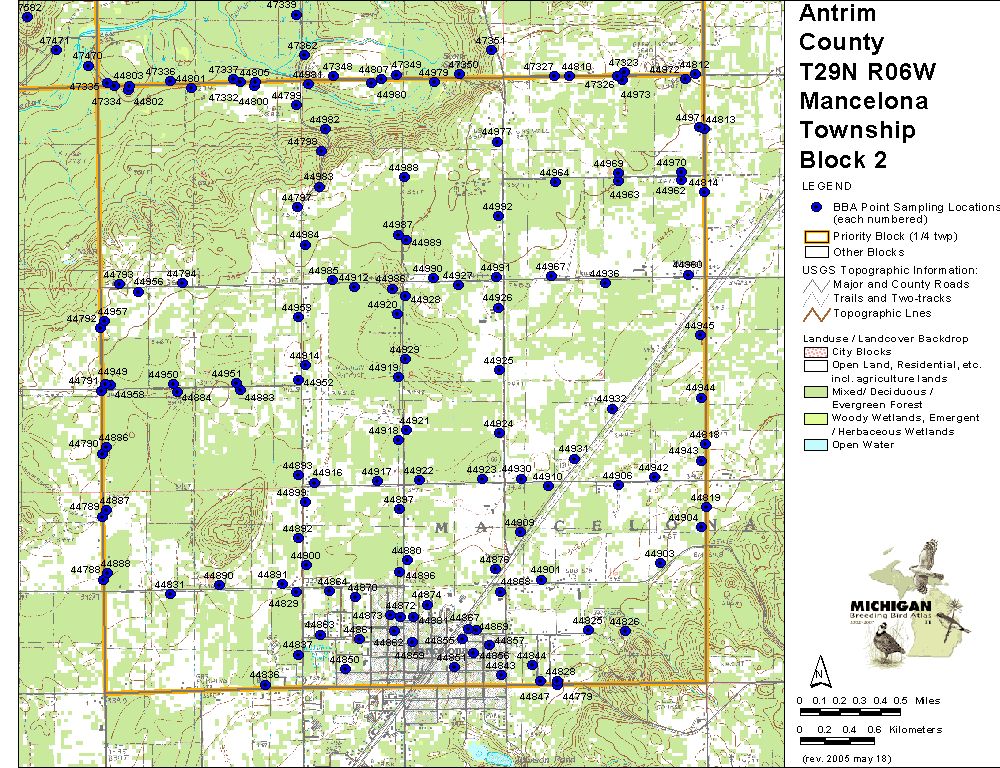Select the Open Water blue swatch
Viewport: 1000px width, 768px height.
(817, 445)
